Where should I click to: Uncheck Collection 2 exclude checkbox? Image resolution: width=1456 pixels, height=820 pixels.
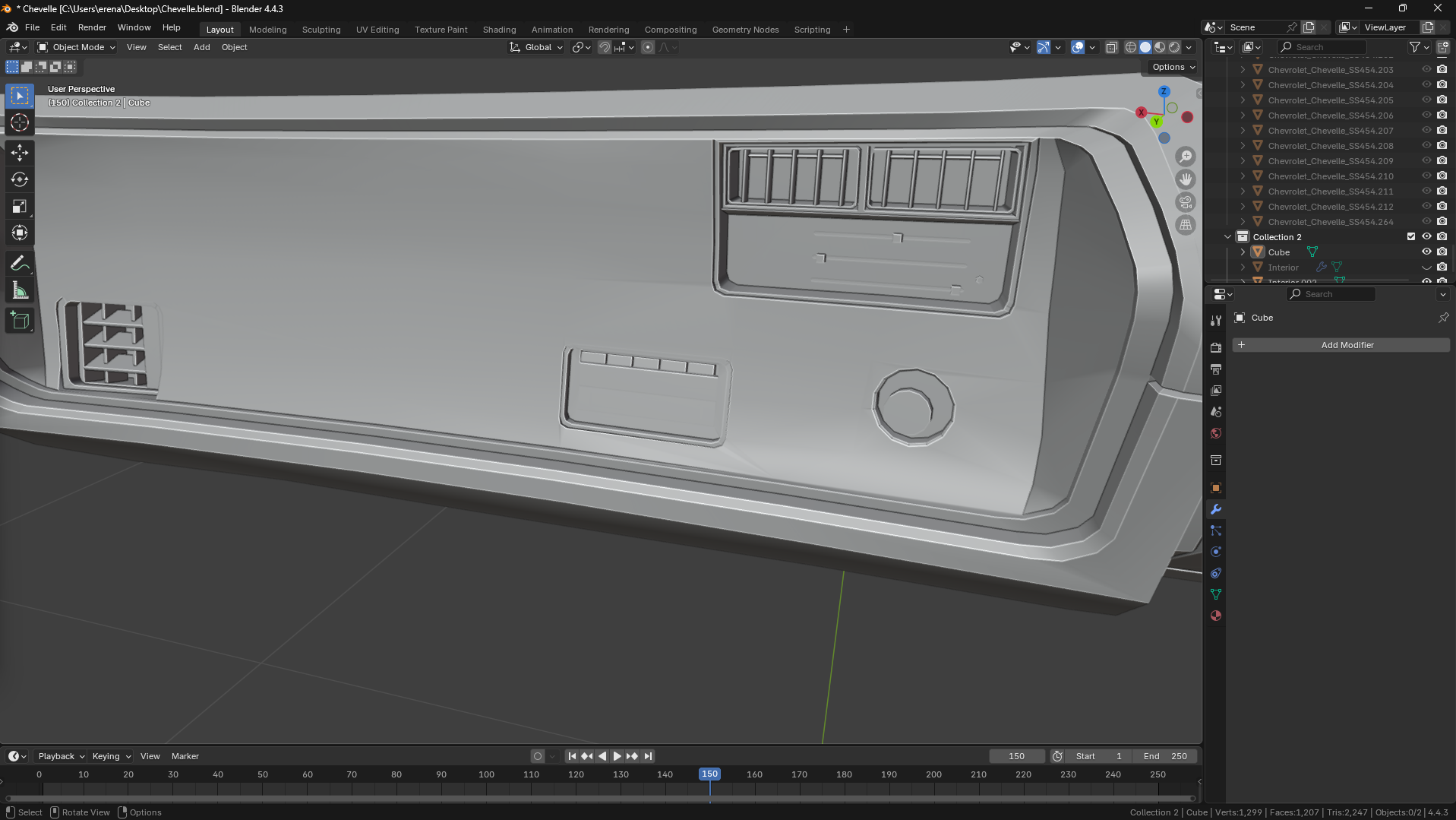pos(1411,237)
